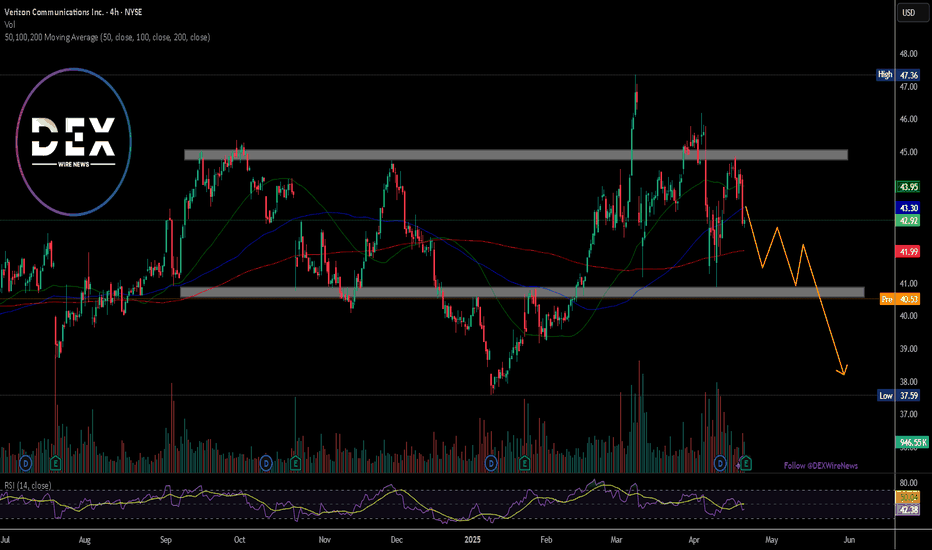Viewport: 932px width, 550px height.
Task: Click the Apr label on time axis
Action: 694,540
